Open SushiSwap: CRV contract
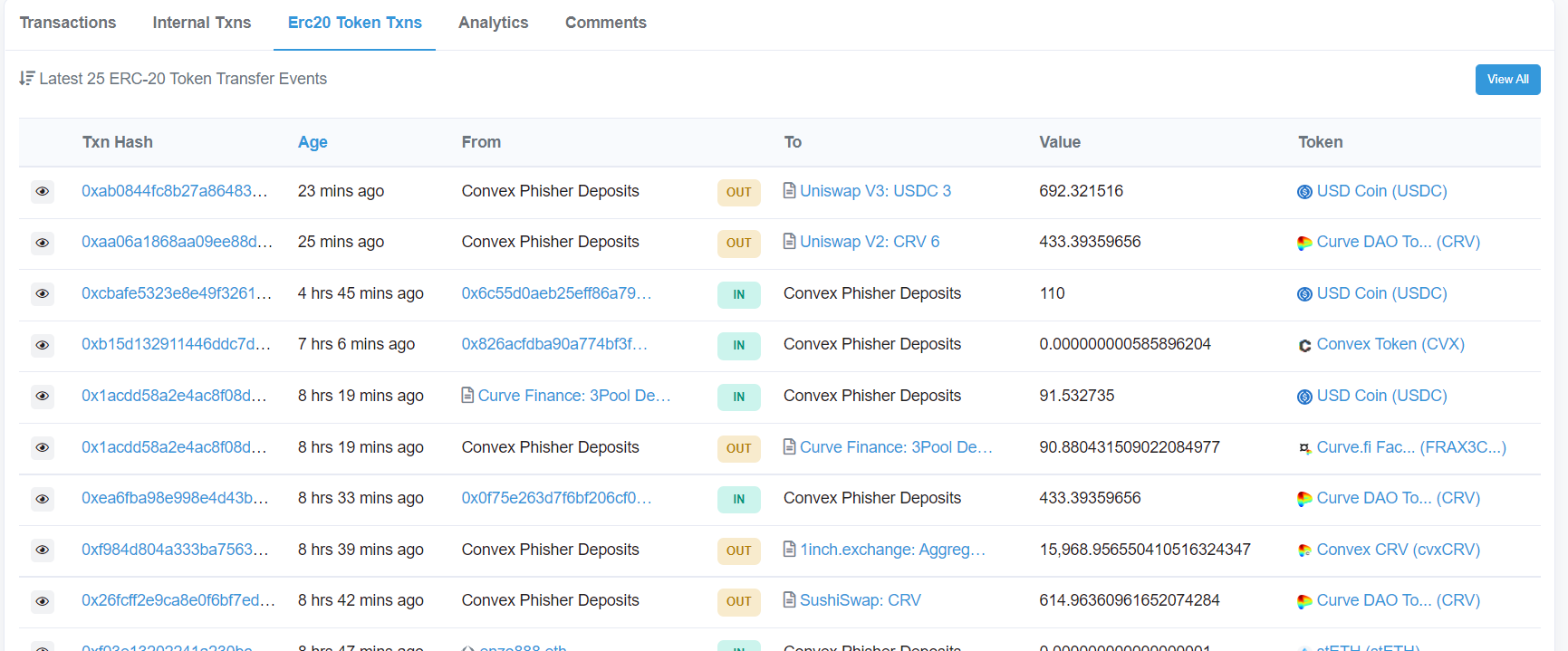The width and height of the screenshot is (1568, 651). (861, 600)
